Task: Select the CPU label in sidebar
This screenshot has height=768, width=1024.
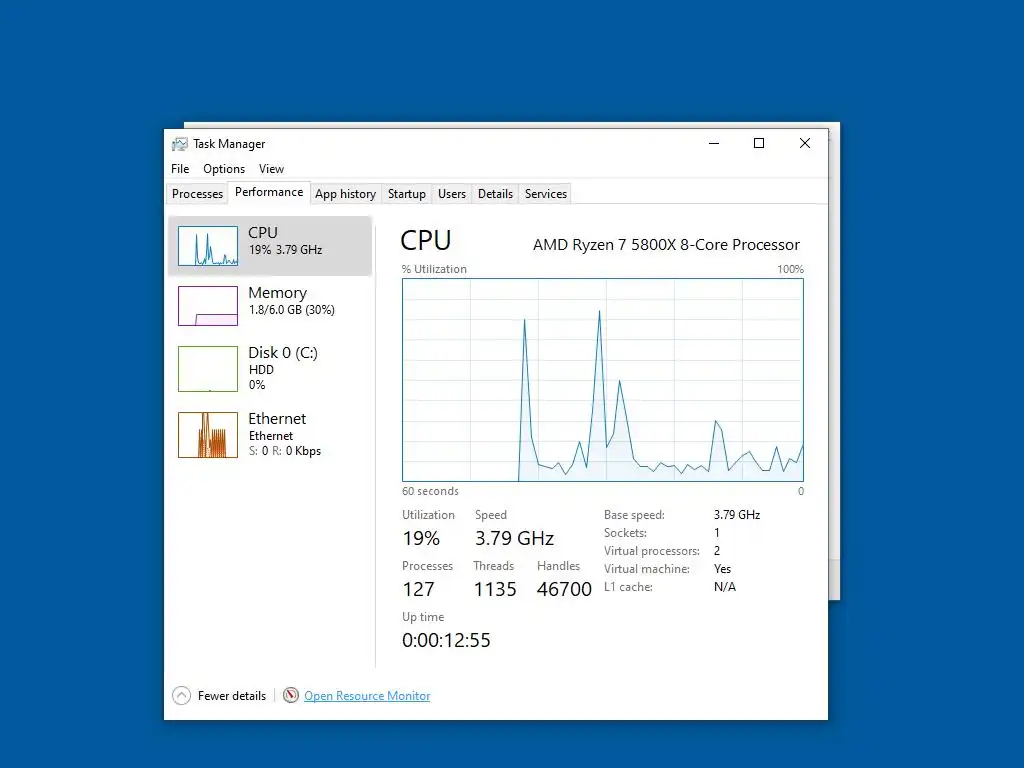Action: [263, 232]
